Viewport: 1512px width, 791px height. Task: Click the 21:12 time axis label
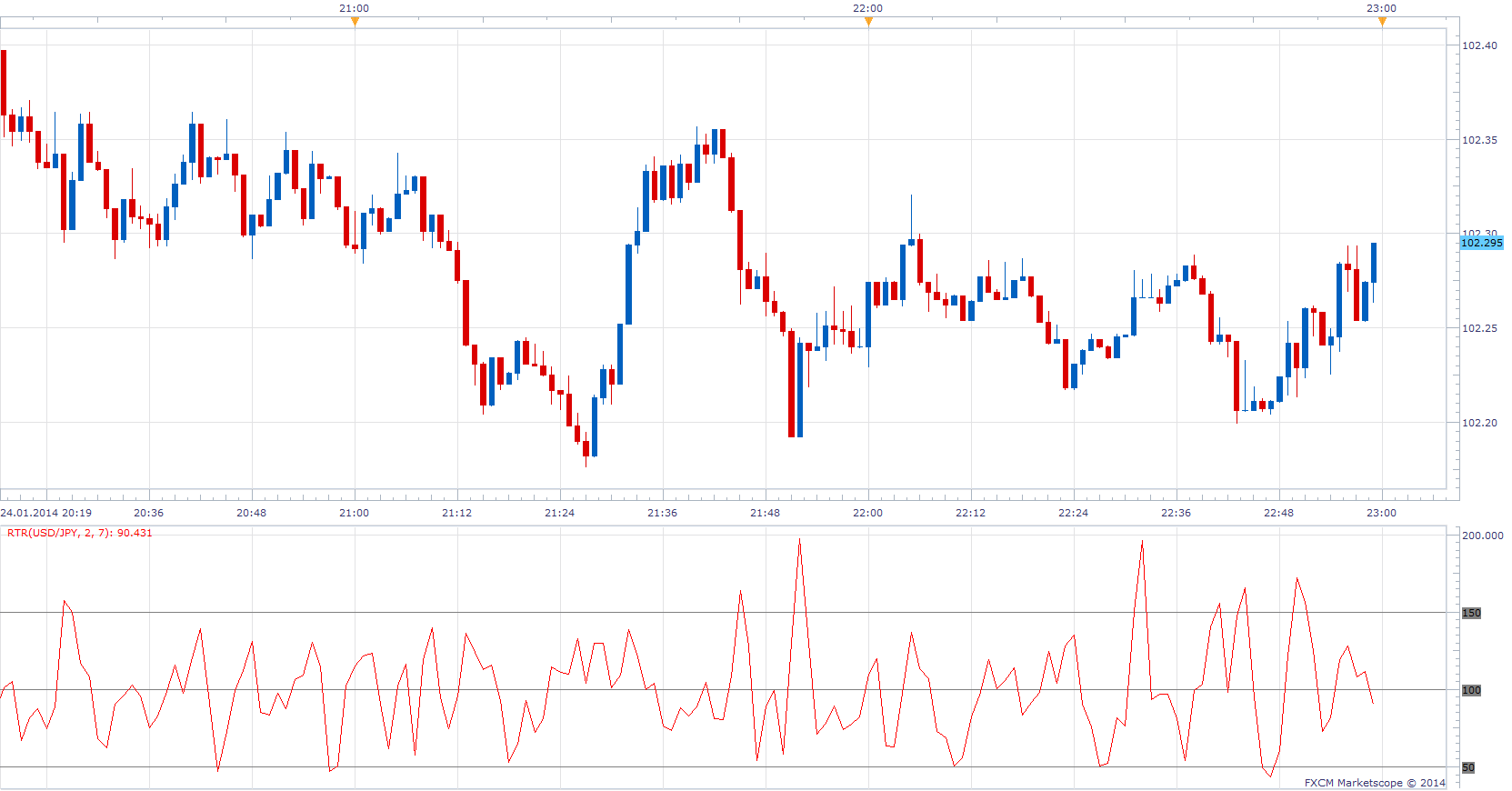click(457, 513)
